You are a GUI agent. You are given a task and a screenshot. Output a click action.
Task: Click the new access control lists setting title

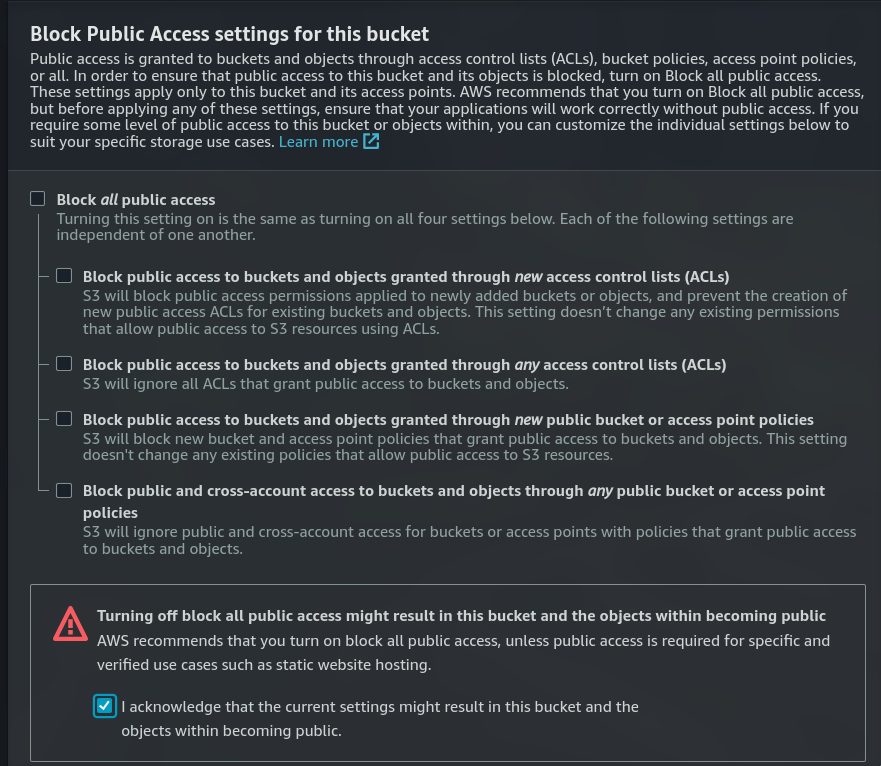click(x=406, y=277)
